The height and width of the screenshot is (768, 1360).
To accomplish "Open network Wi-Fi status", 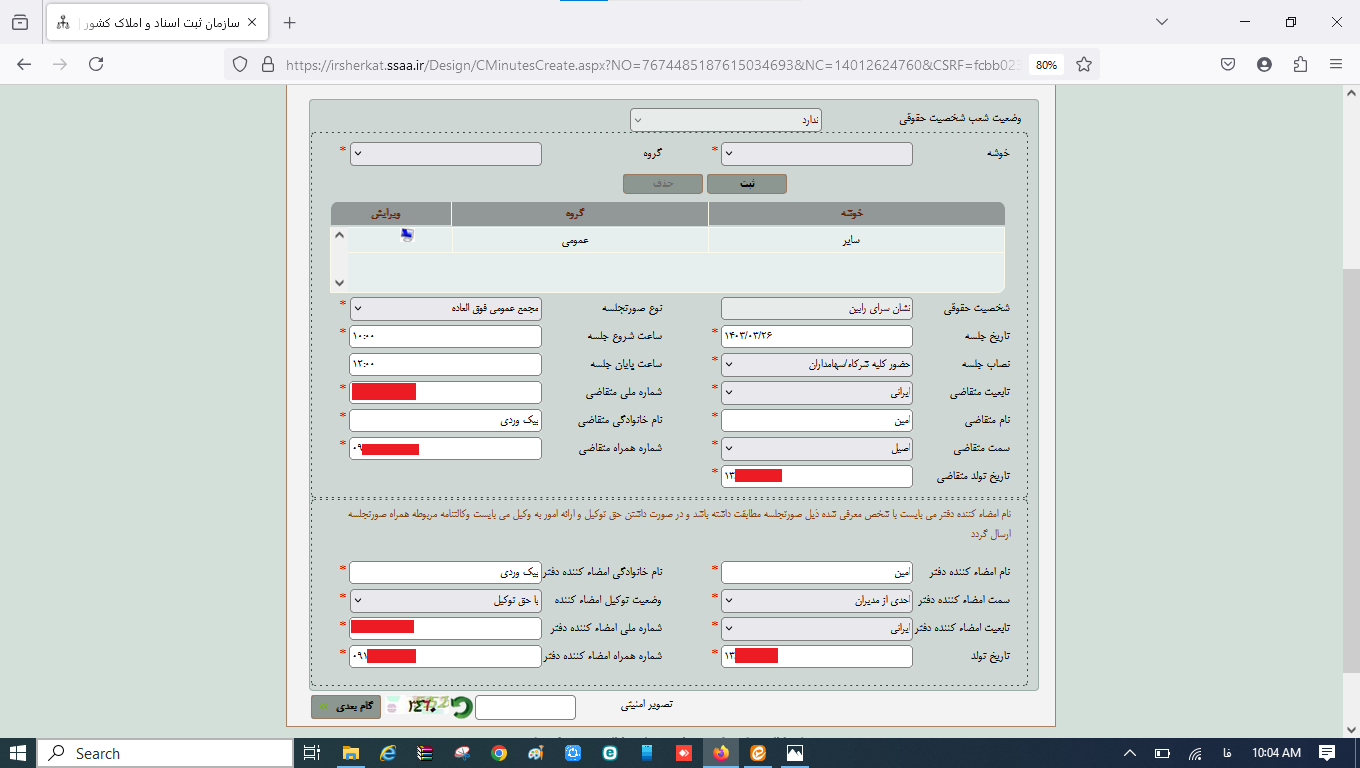I will (x=1194, y=753).
